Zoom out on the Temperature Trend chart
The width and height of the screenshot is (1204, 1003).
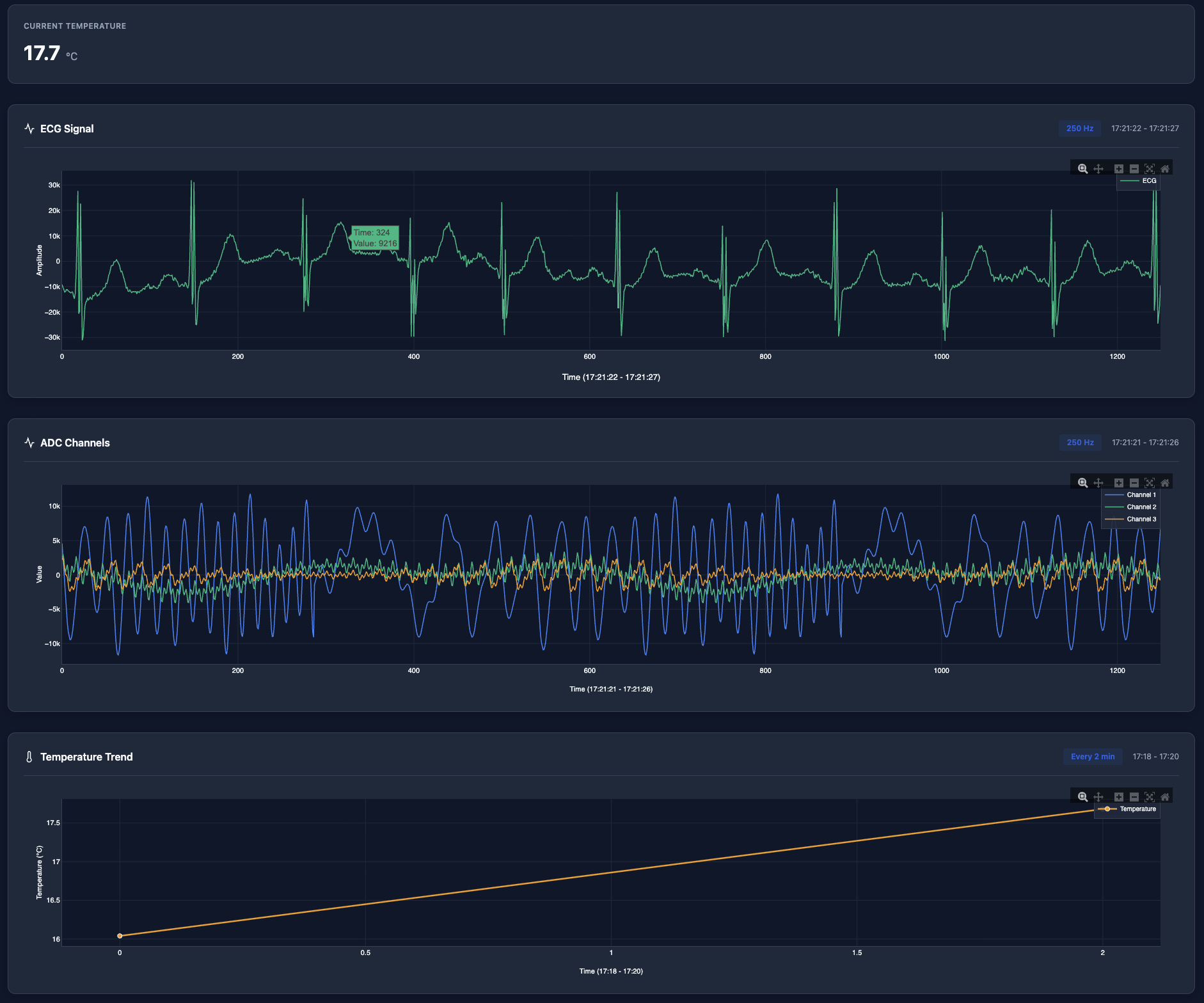pos(1134,797)
